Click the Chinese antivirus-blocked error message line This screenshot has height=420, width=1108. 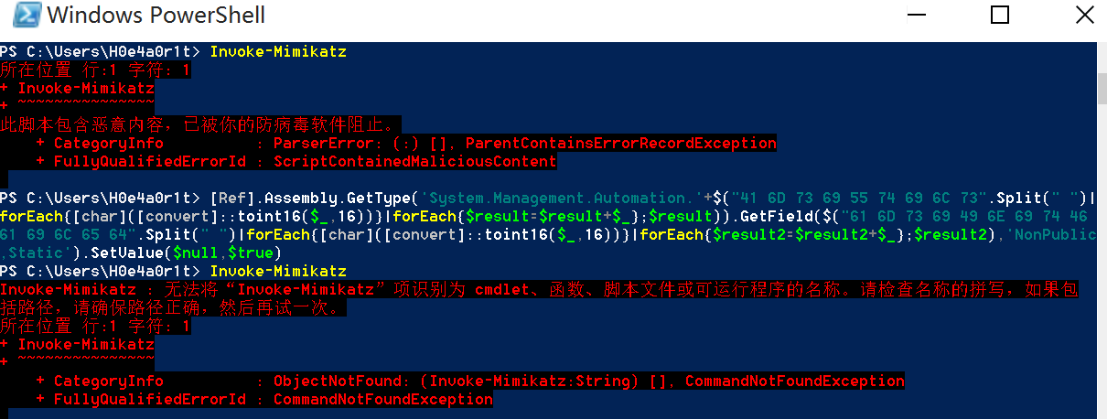coord(200,124)
